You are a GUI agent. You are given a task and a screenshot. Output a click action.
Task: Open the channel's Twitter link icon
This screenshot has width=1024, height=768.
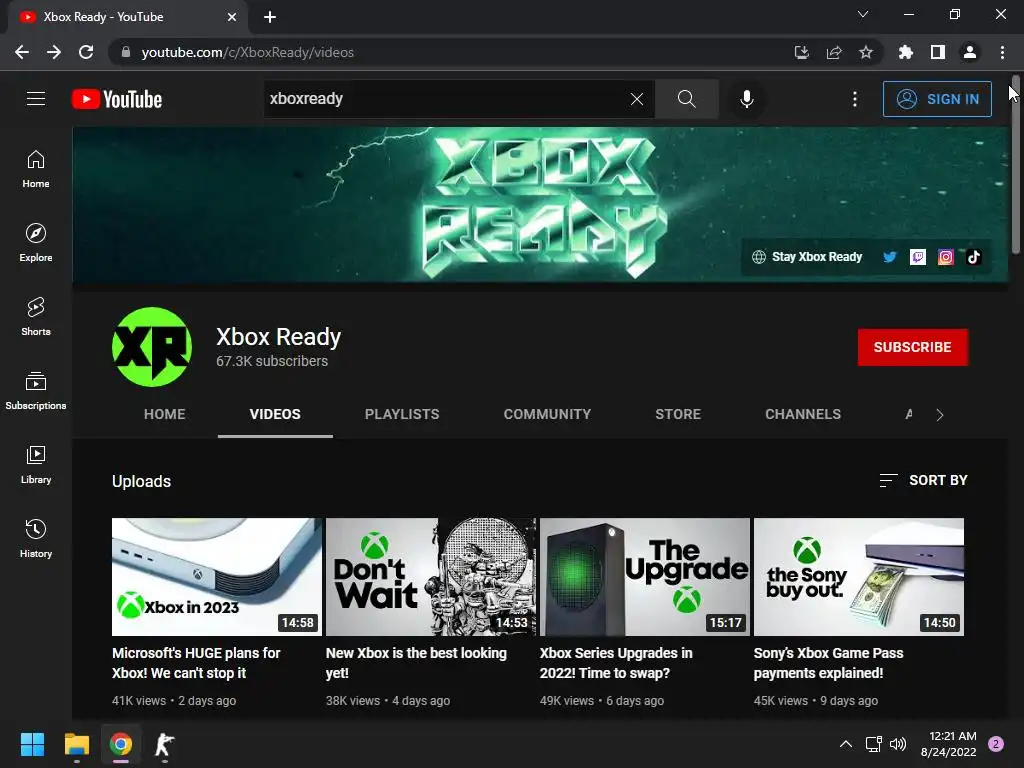tap(889, 257)
